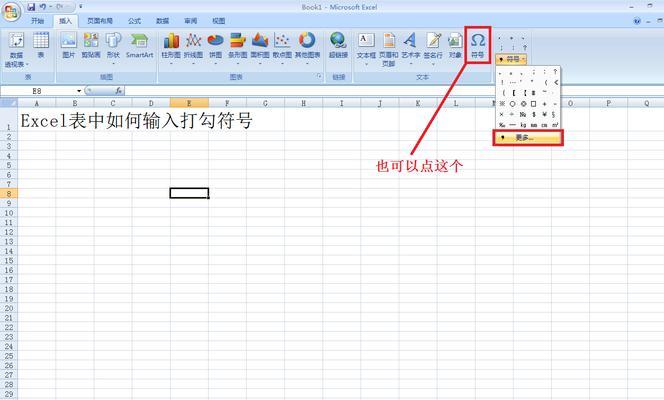
Task: Insert a Column chart (柱形图)
Action: pyautogui.click(x=171, y=49)
